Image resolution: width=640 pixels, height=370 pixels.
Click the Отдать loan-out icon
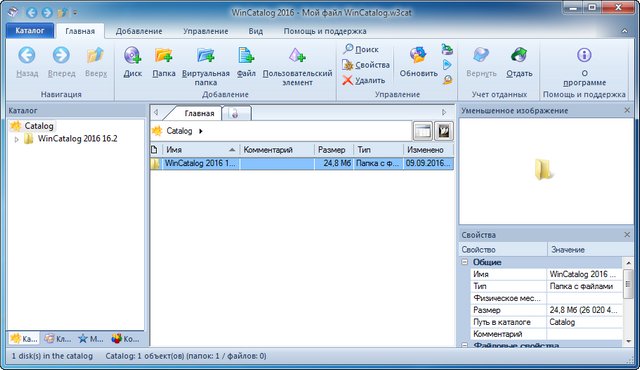519,55
